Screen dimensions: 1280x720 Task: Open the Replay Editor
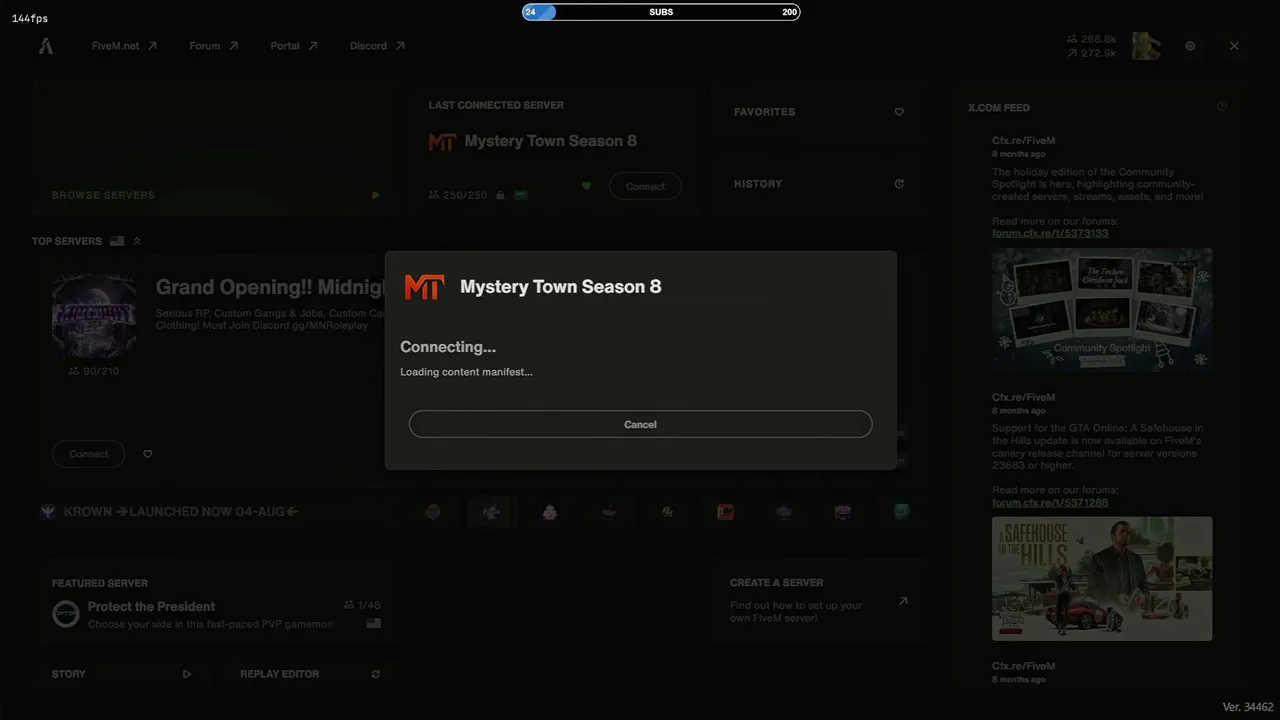coord(311,674)
